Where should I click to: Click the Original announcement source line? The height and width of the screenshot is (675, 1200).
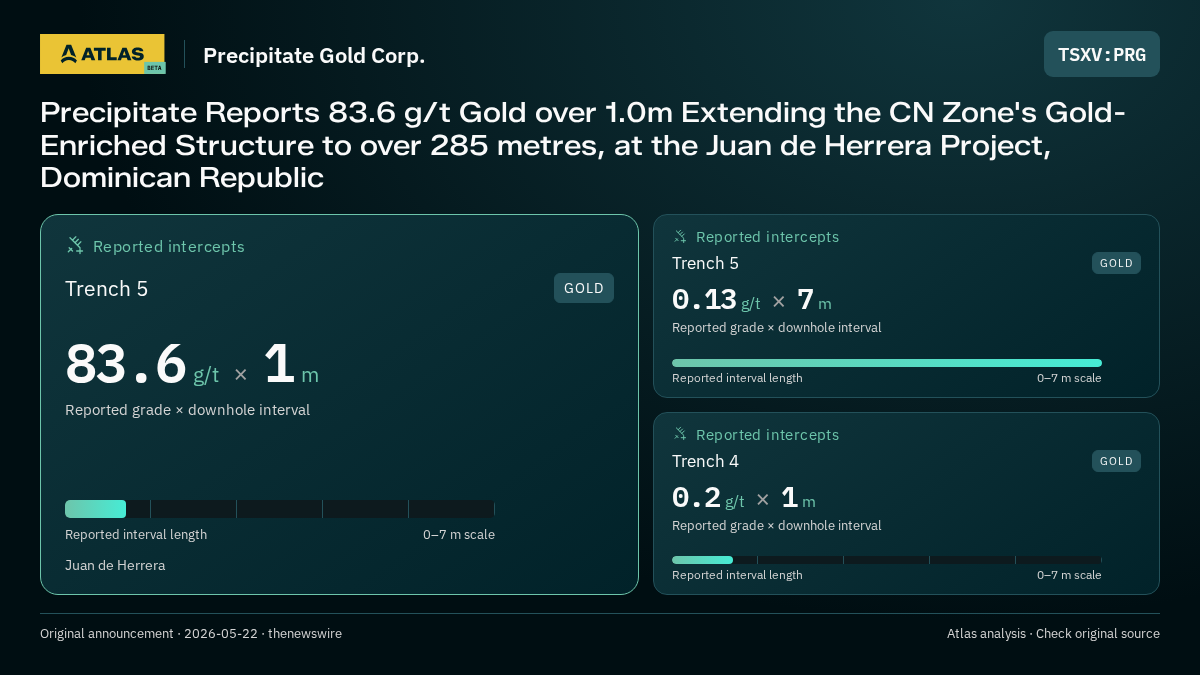(191, 634)
